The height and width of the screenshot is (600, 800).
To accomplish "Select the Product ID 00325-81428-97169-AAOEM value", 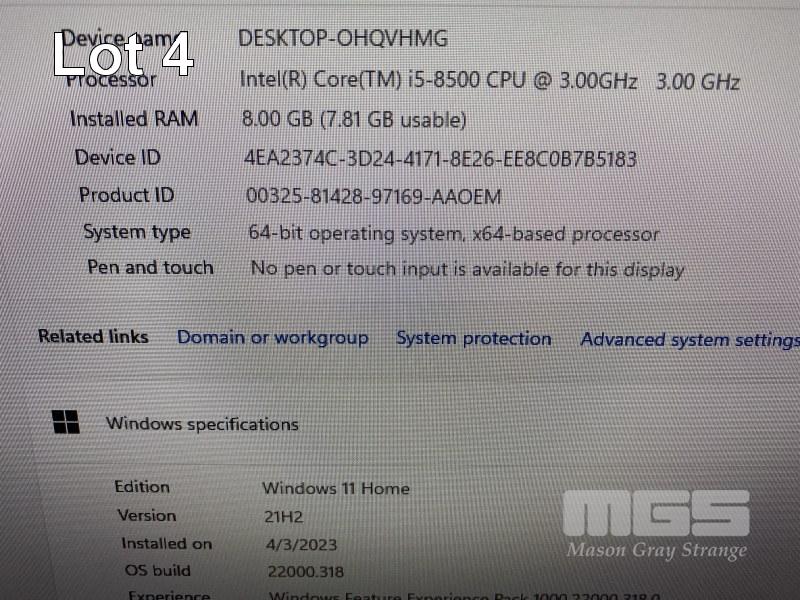I will (x=373, y=196).
